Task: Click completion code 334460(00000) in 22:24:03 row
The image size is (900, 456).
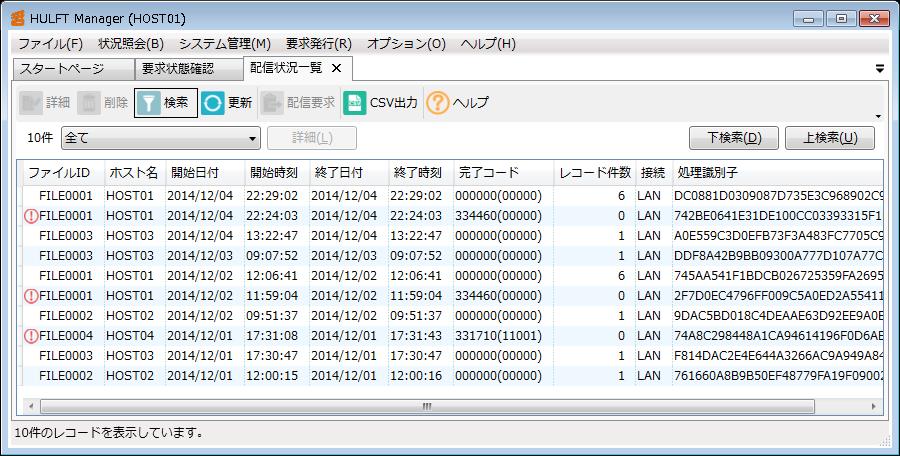Action: pyautogui.click(x=498, y=216)
